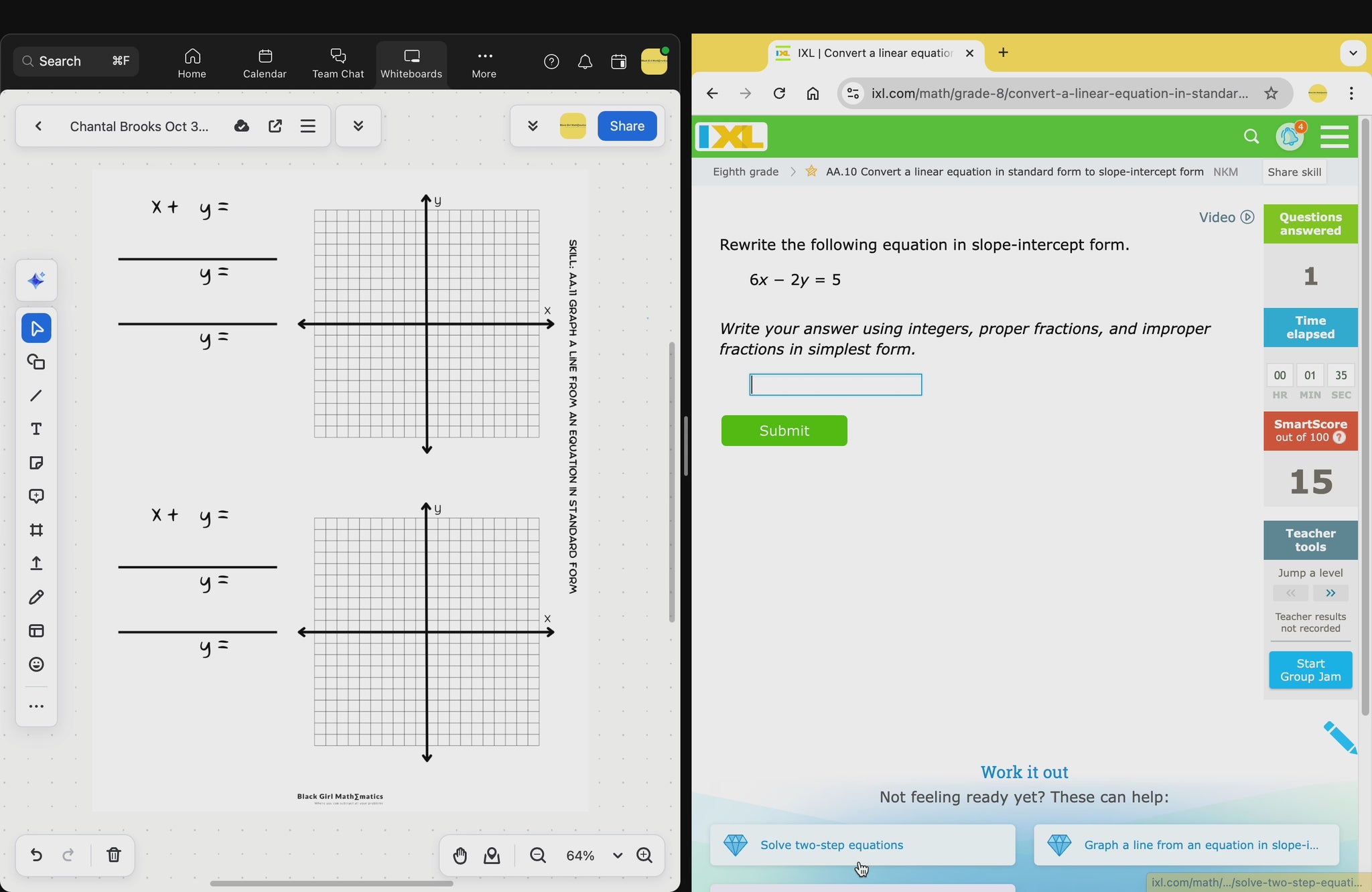Jump forward a level in Teacher tools
This screenshot has height=892, width=1372.
[x=1330, y=593]
